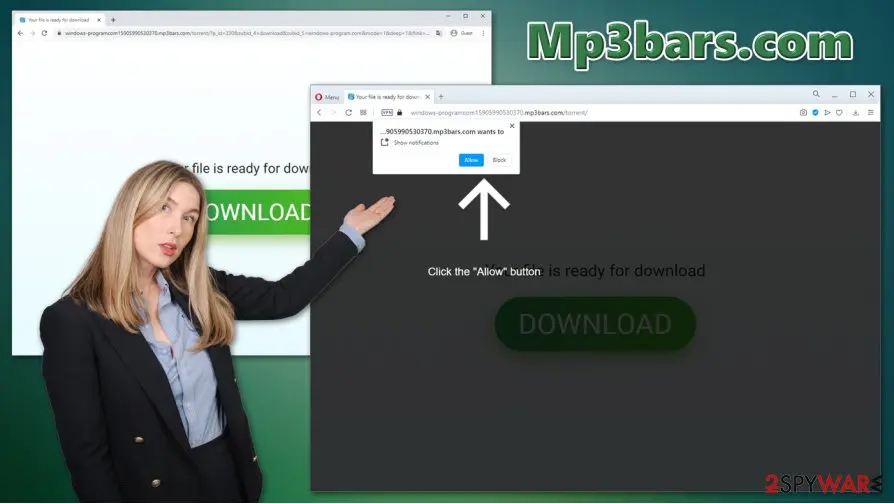Open the Opera tab search magnifier
This screenshot has width=894, height=504.
coord(816,94)
